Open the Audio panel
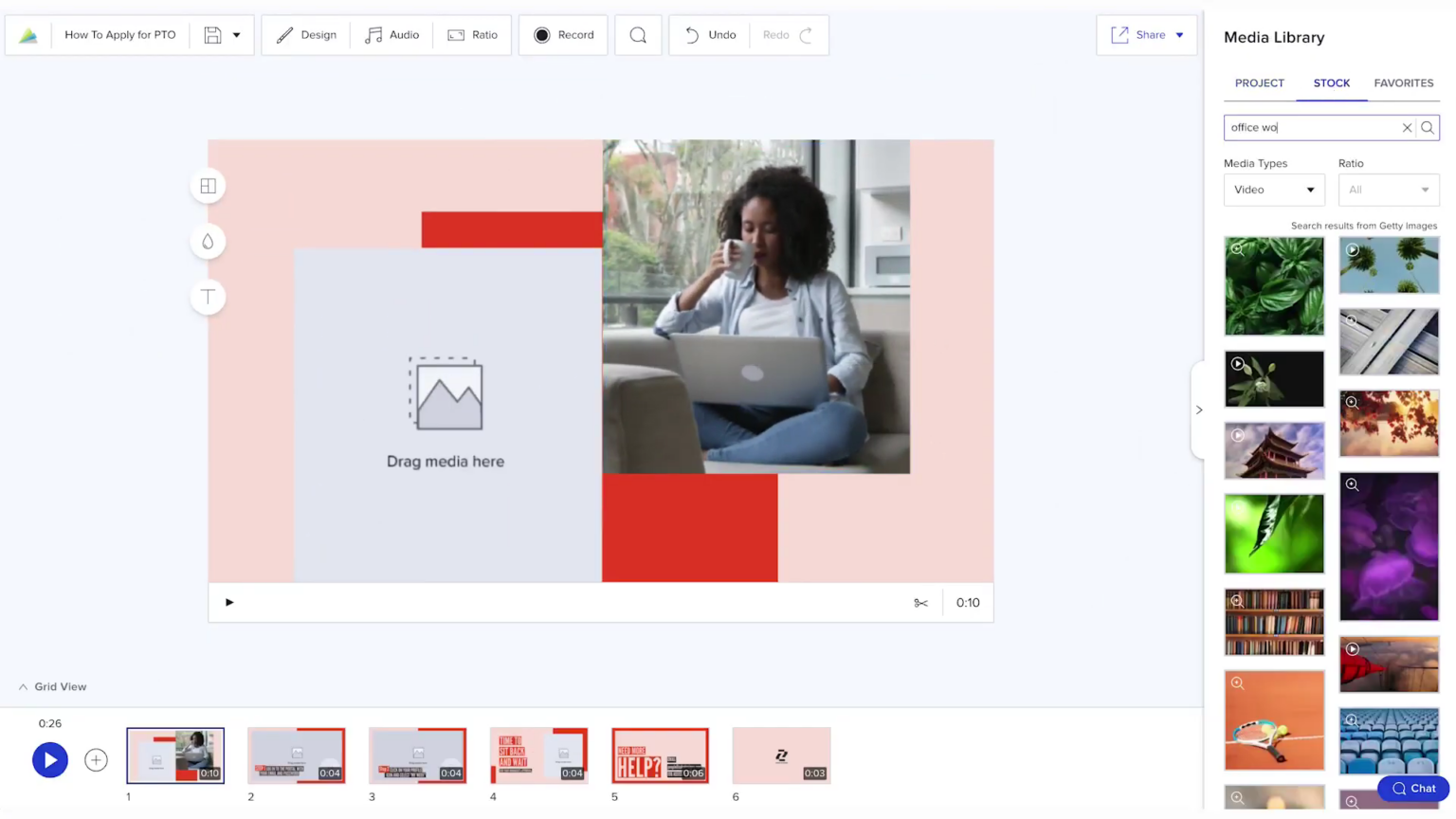Screen dimensions: 1456x819 coord(391,34)
